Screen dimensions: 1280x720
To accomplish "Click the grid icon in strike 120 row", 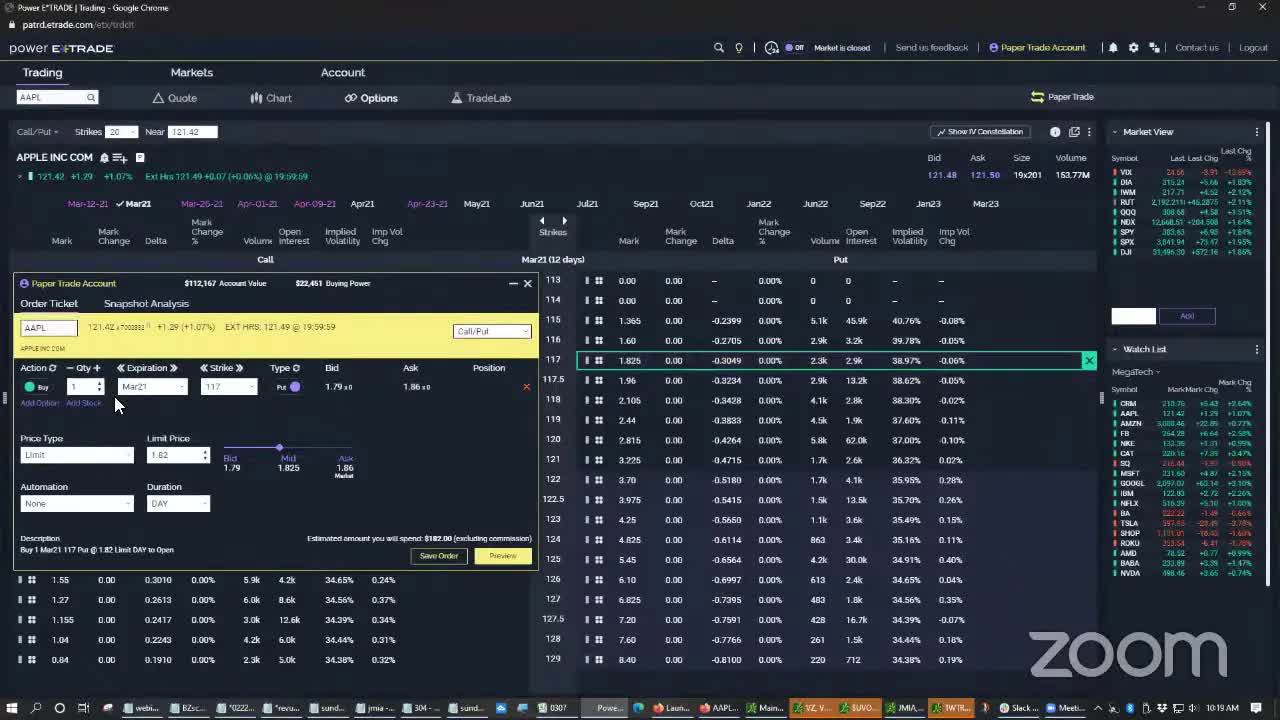I will coord(599,440).
